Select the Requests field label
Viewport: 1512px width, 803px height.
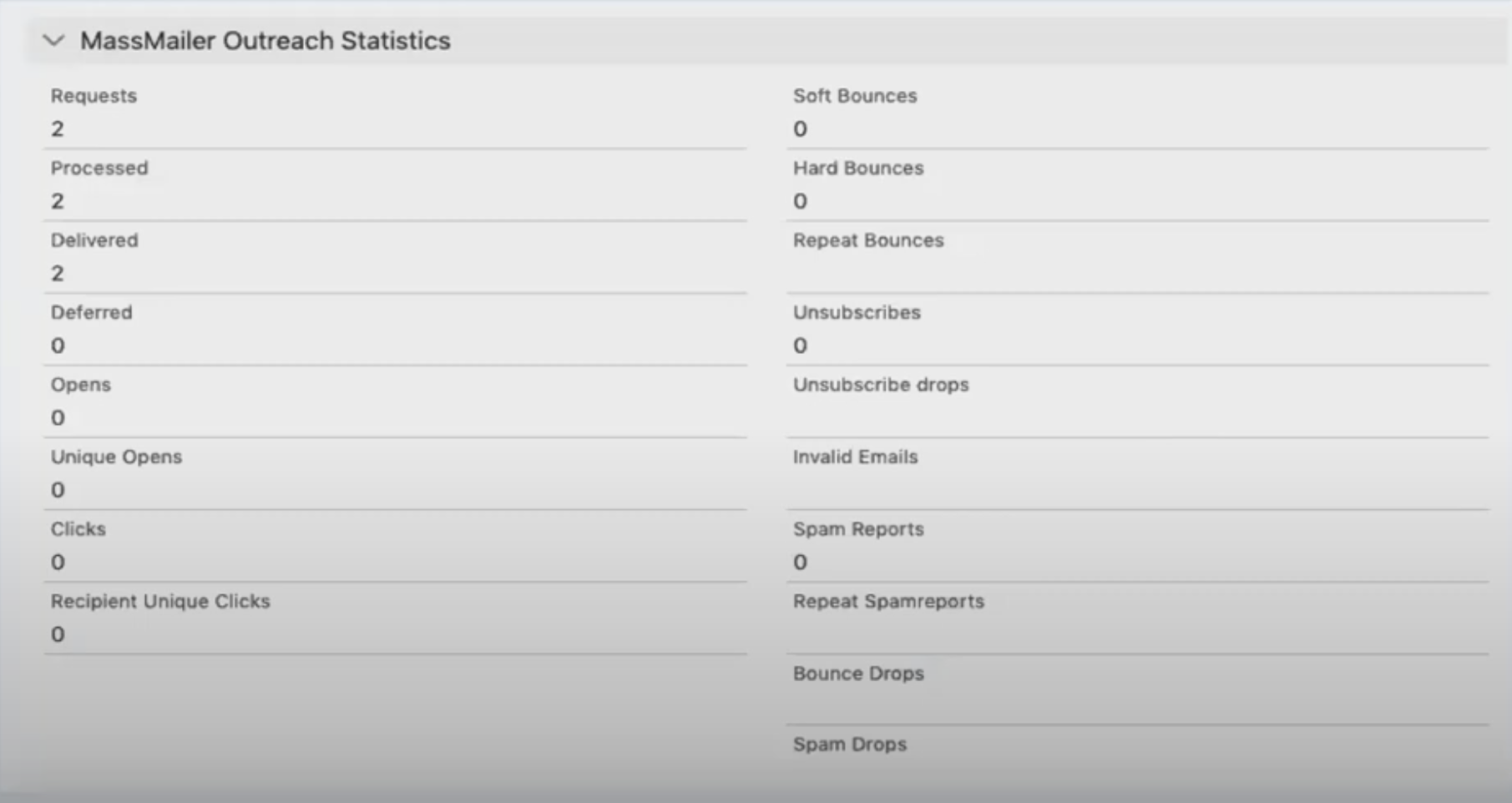coord(94,96)
